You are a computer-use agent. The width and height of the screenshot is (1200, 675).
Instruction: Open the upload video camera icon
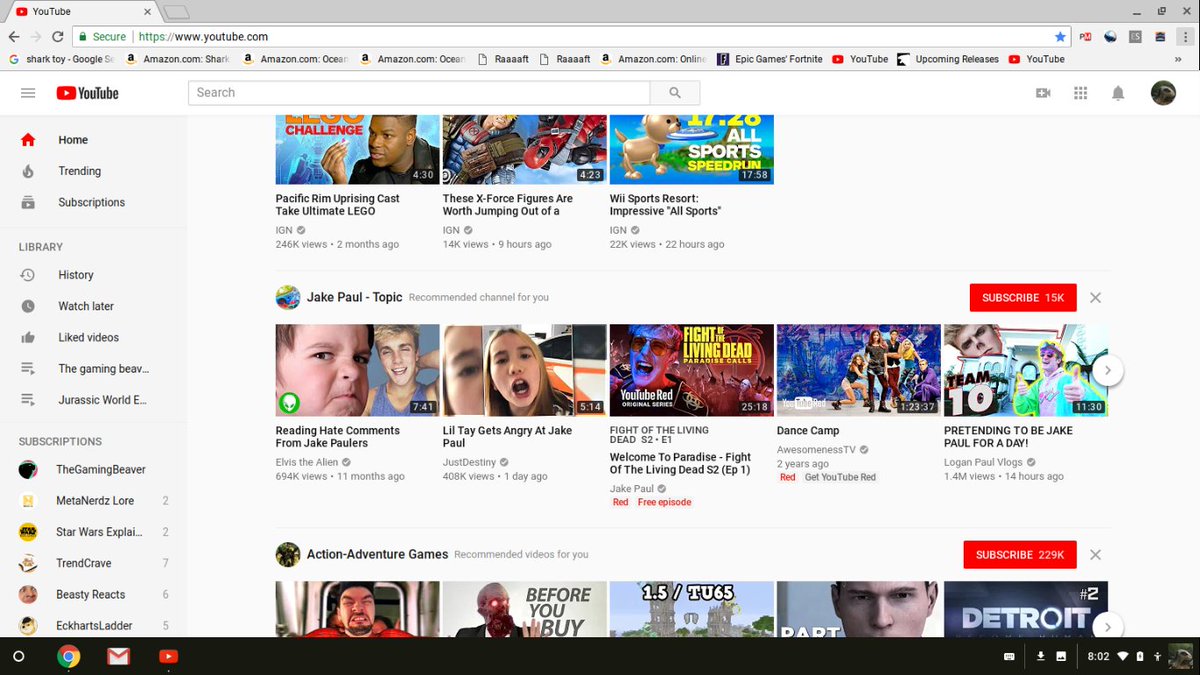coord(1043,93)
